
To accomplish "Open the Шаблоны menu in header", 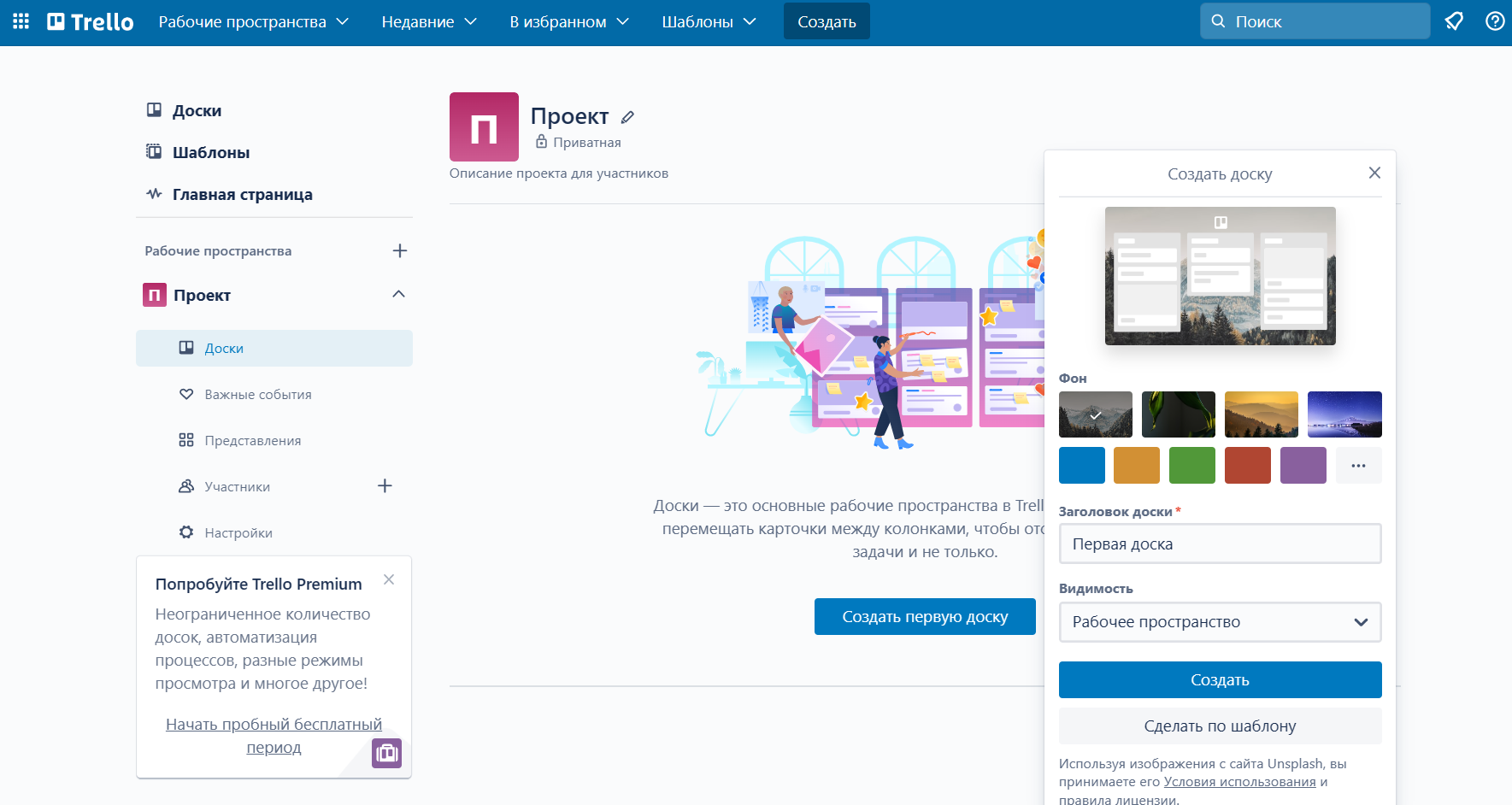I will (x=709, y=21).
